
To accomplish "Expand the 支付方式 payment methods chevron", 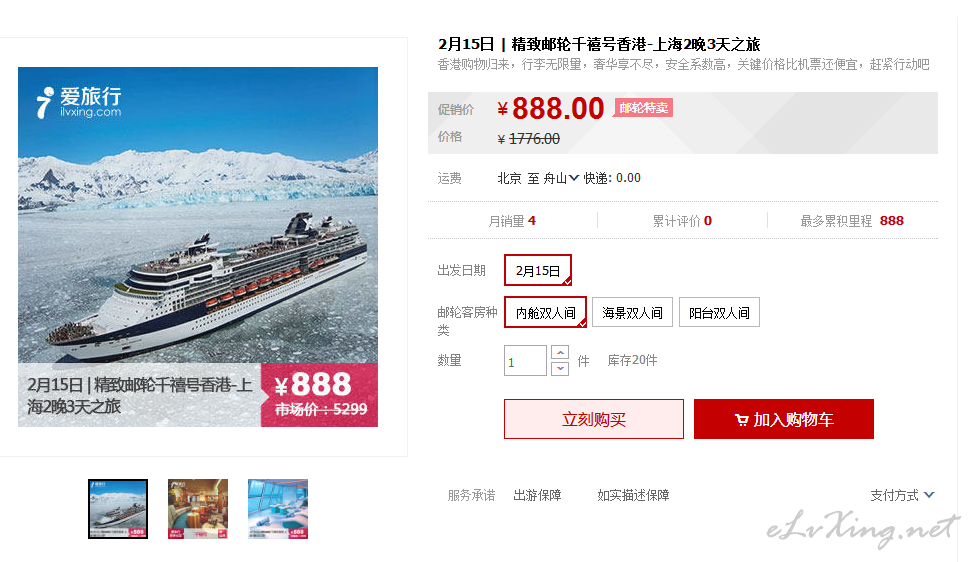I will [x=929, y=495].
